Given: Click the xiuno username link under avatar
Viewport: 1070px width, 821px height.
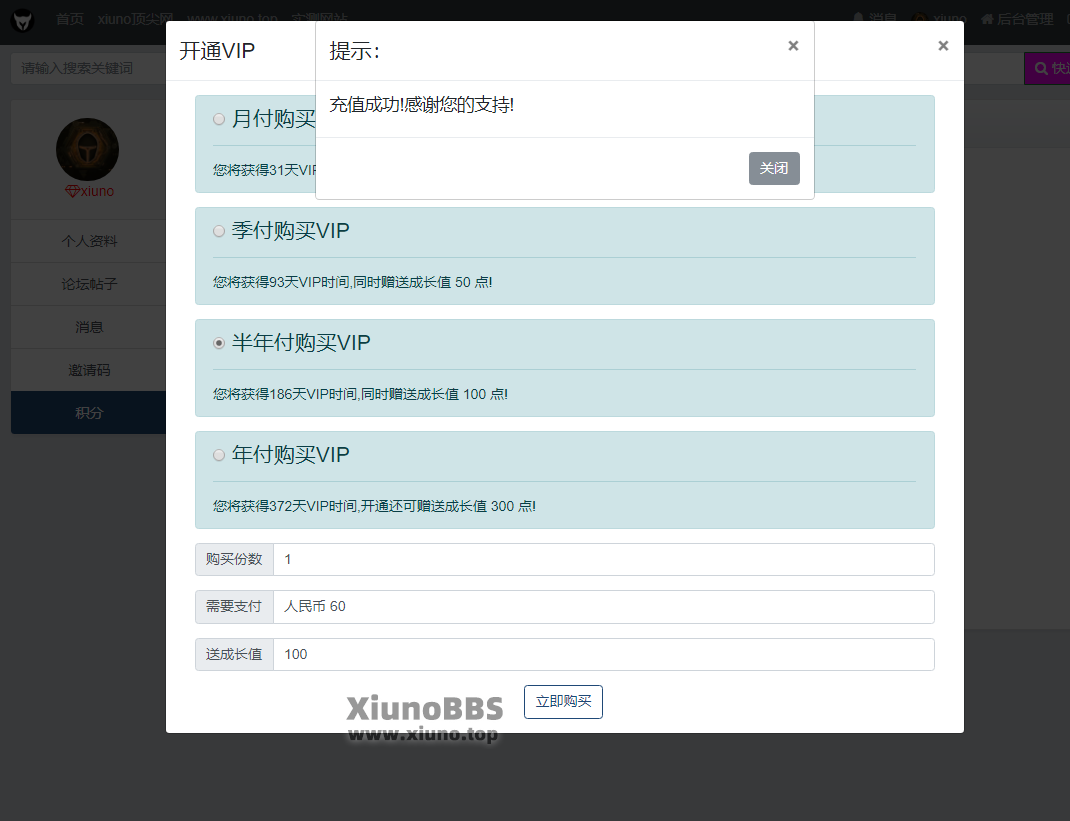Looking at the screenshot, I should click(98, 191).
